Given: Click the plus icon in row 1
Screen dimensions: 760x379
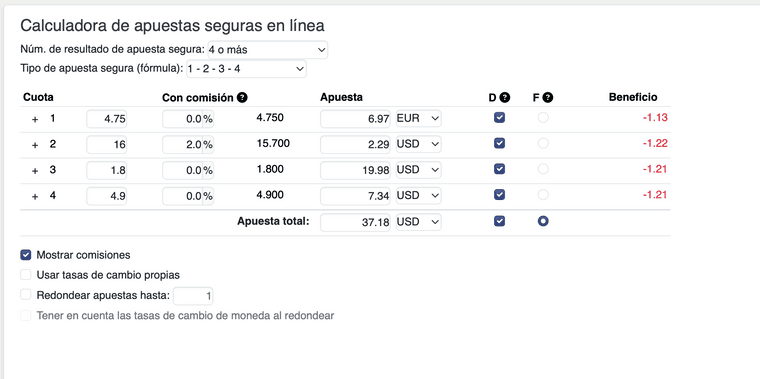Looking at the screenshot, I should pyautogui.click(x=35, y=119).
